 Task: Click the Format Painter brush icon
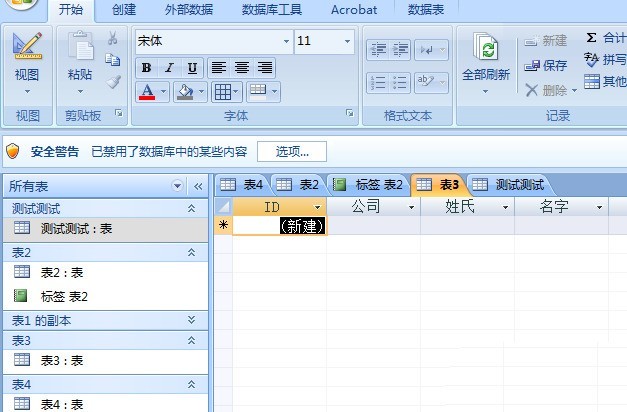(x=113, y=82)
